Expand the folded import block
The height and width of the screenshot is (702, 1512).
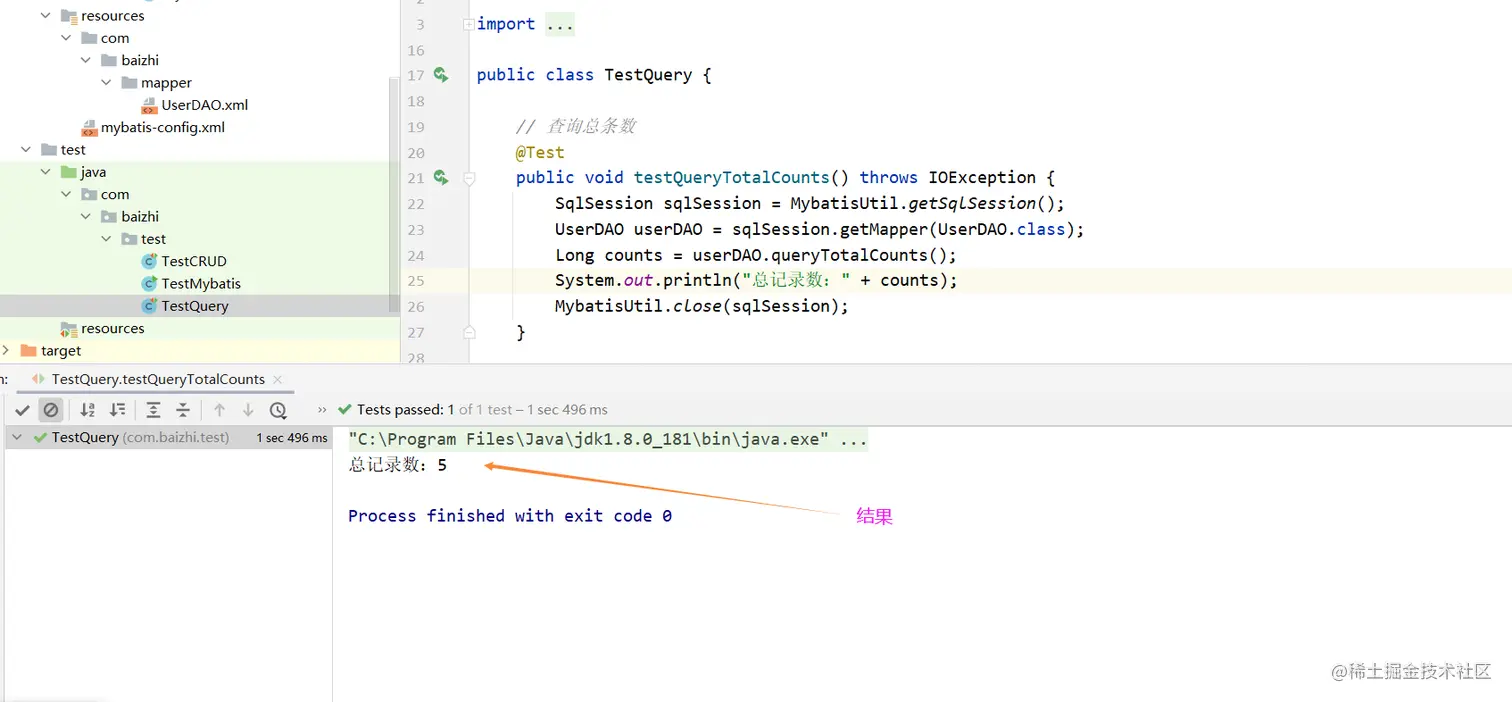pyautogui.click(x=468, y=25)
